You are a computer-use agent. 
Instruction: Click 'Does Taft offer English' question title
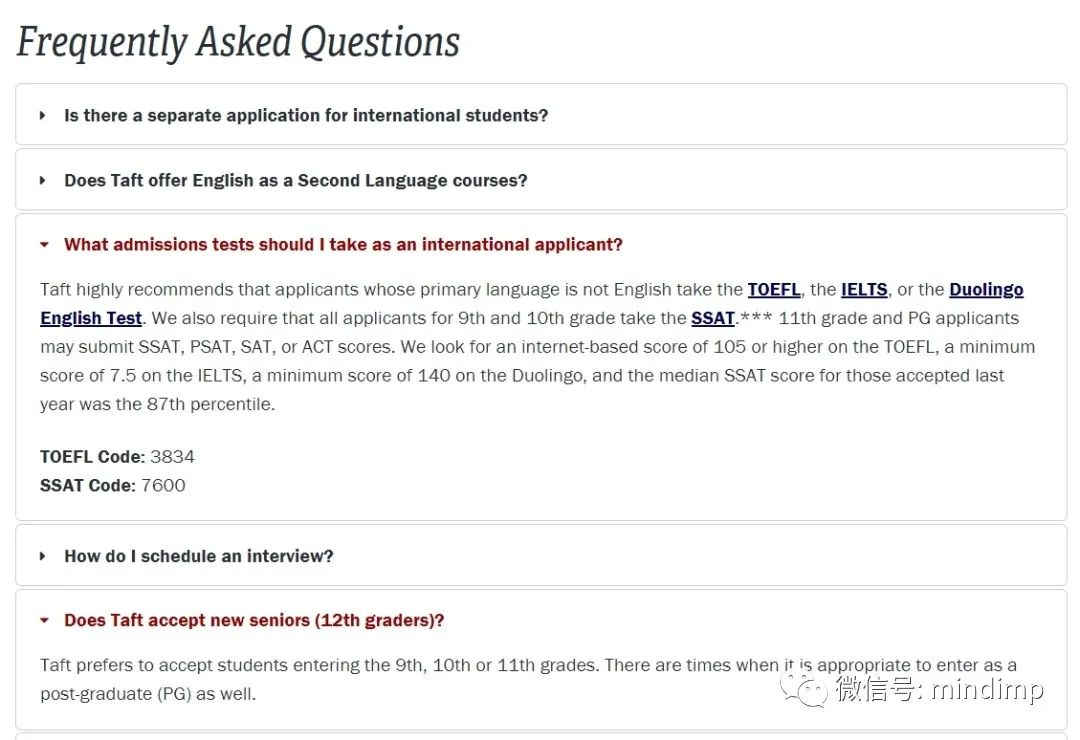pyautogui.click(x=295, y=181)
